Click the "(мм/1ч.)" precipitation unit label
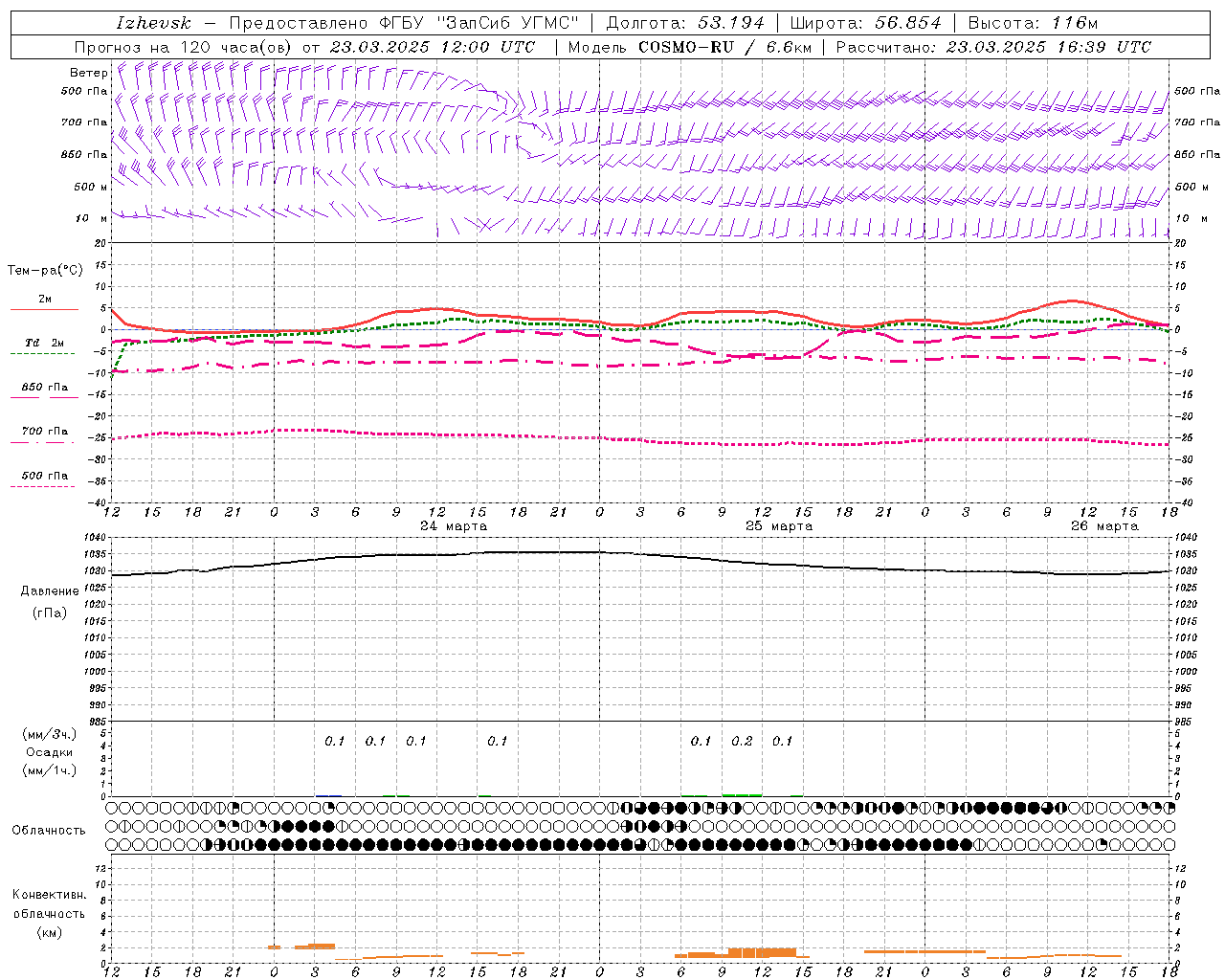Screen dimensions: 1225x980 50,770
